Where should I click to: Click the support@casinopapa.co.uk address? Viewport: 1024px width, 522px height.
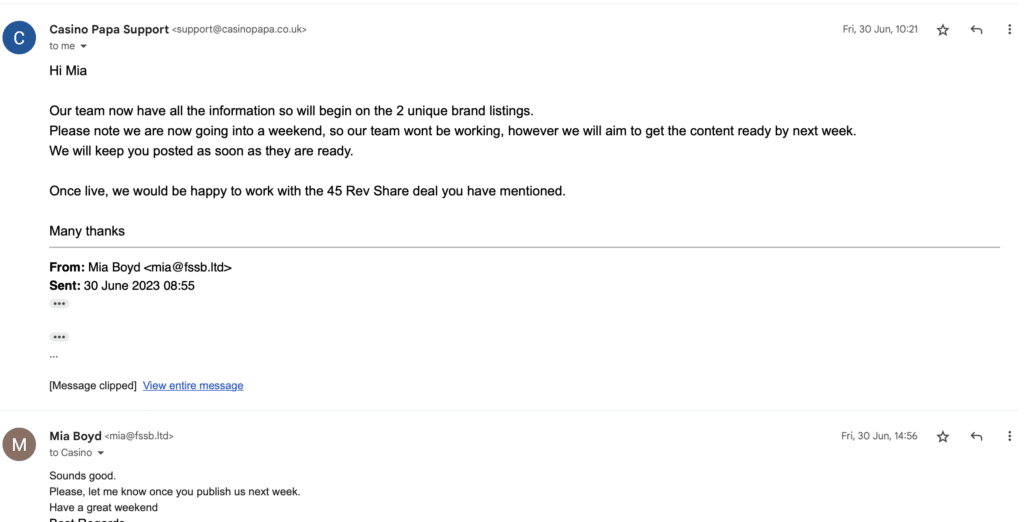point(239,29)
